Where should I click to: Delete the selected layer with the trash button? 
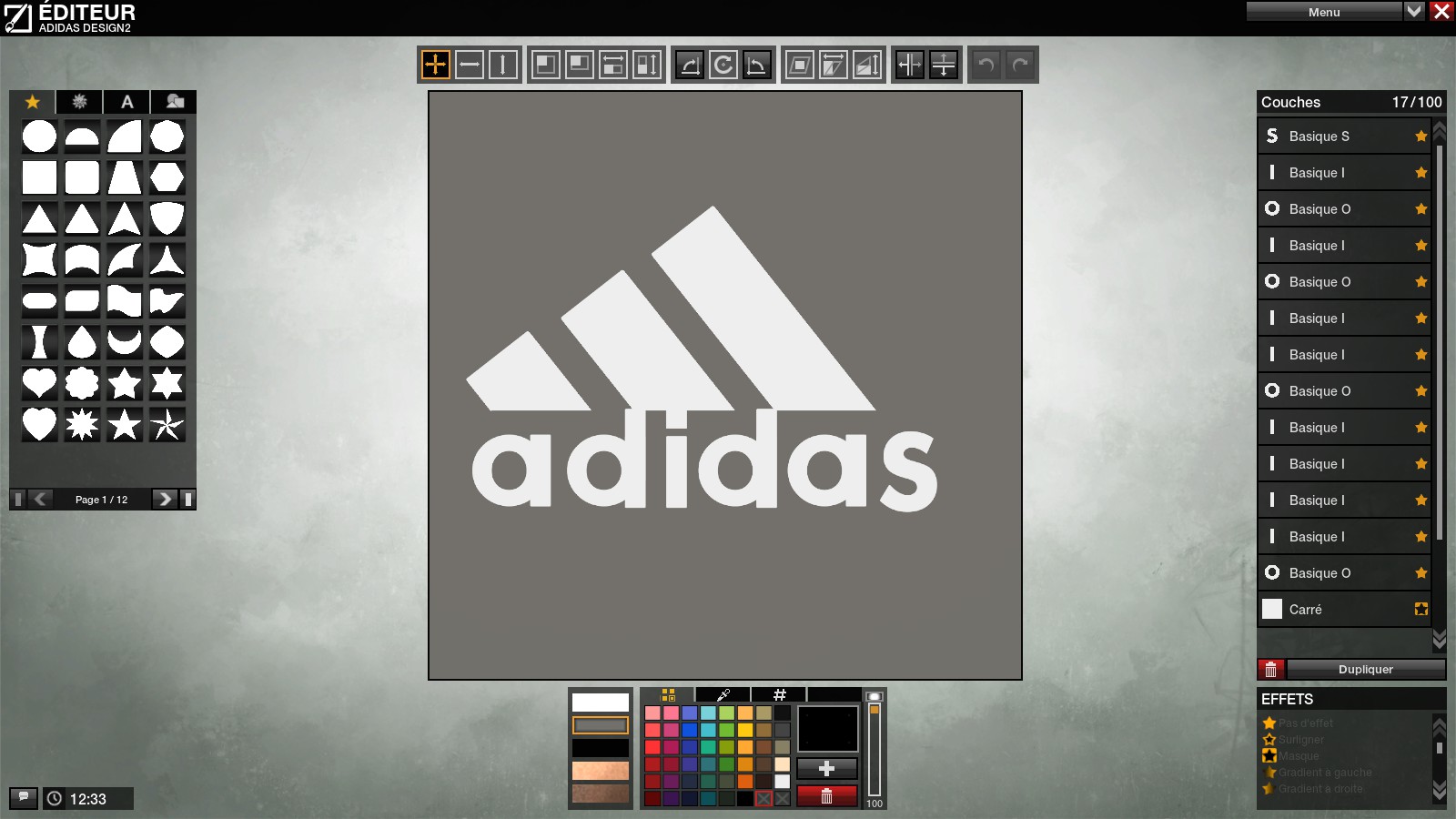pyautogui.click(x=1271, y=669)
